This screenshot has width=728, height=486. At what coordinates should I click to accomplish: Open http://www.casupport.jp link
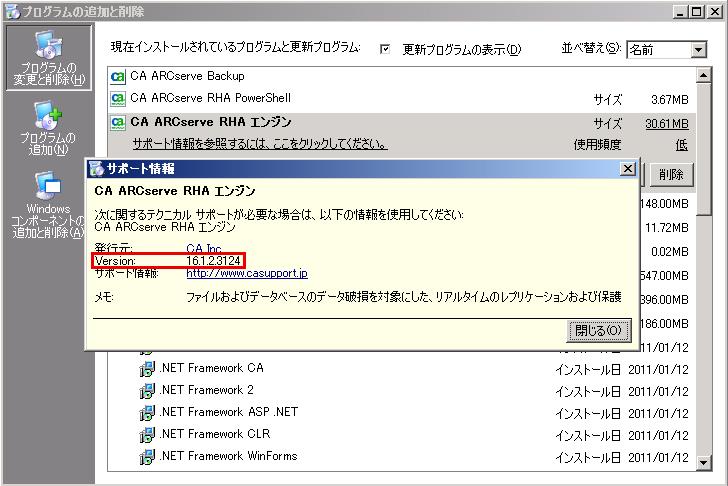(247, 273)
